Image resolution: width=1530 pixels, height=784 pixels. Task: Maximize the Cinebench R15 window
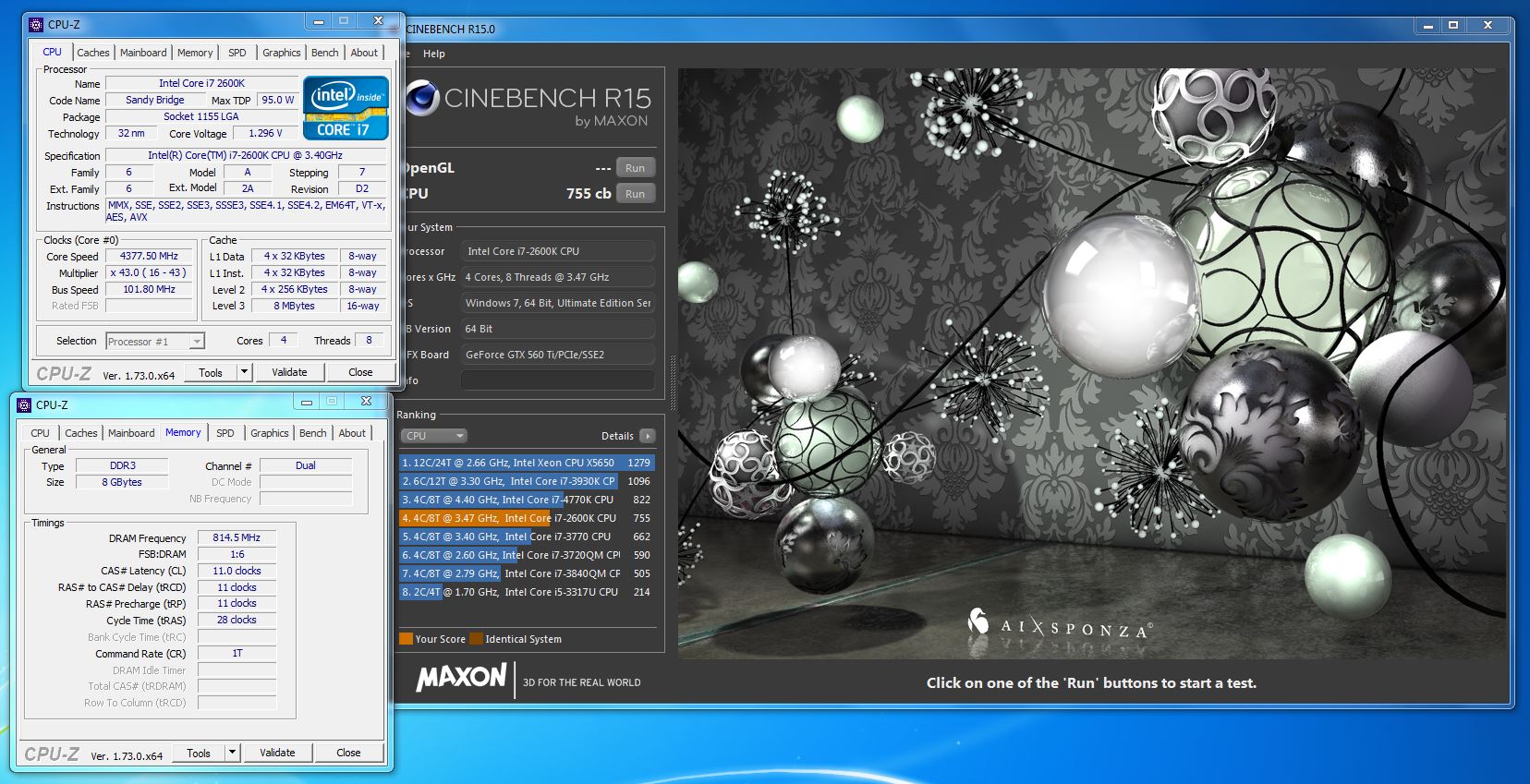[x=1453, y=26]
